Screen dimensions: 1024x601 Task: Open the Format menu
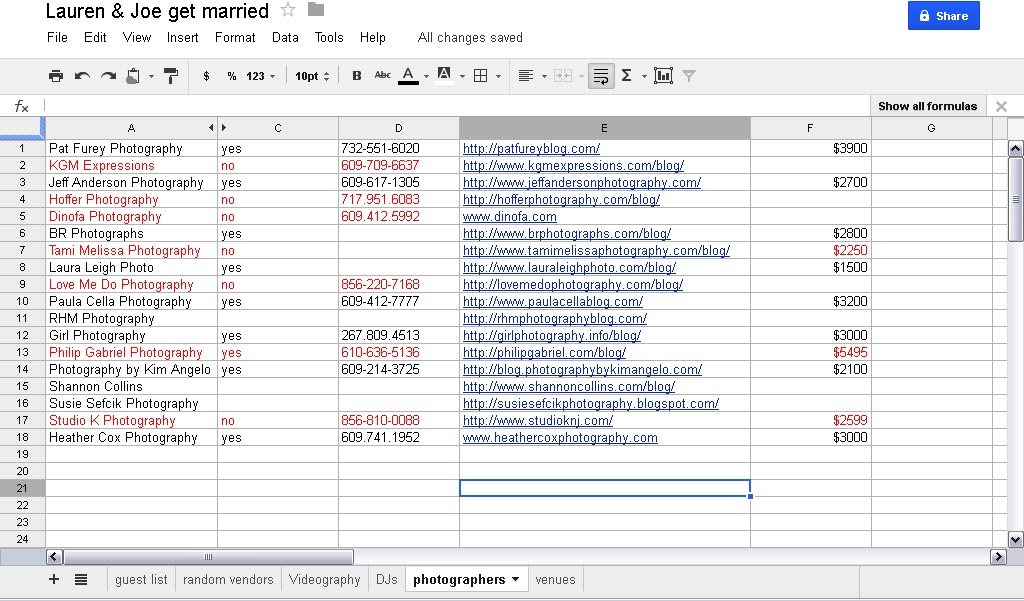pyautogui.click(x=235, y=38)
